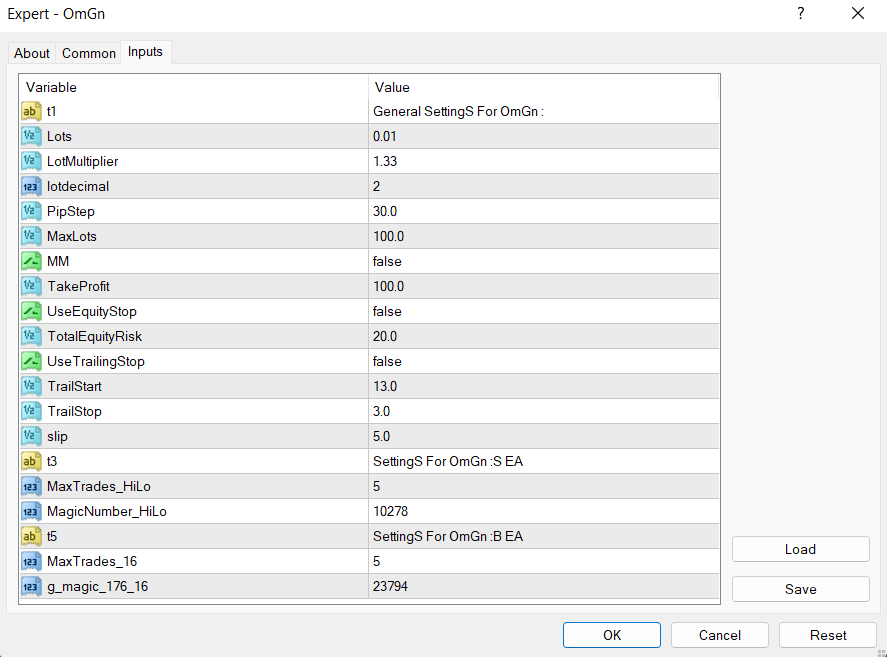Image resolution: width=887 pixels, height=657 pixels.
Task: Switch to the About tab
Action: click(32, 53)
